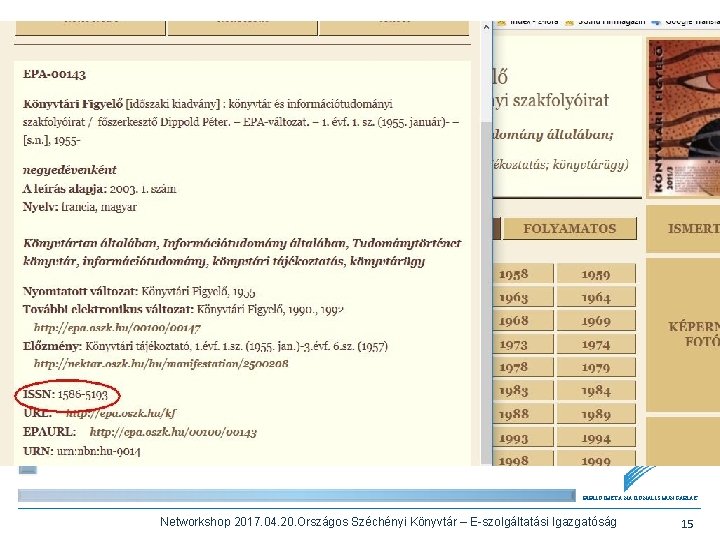Click the KÉPERN FOTÓ side button
The image size is (720, 540).
point(683,334)
